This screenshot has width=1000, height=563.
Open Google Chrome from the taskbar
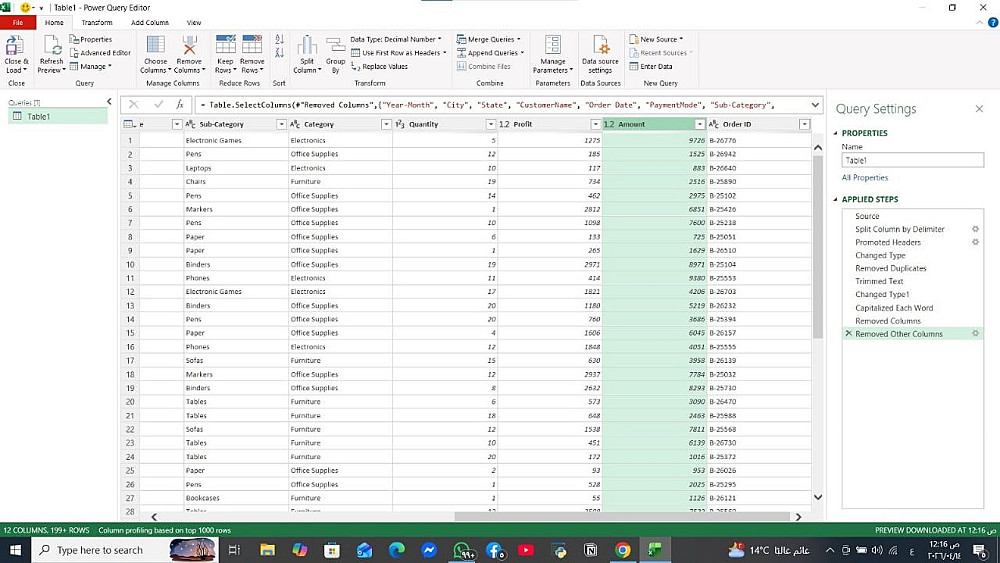click(x=622, y=550)
